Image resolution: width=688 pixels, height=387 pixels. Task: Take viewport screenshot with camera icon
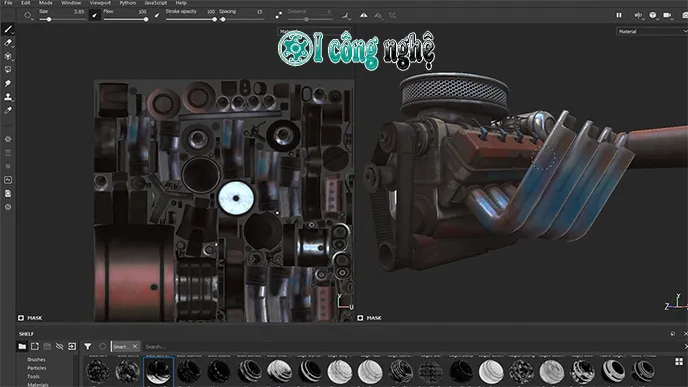coord(684,15)
